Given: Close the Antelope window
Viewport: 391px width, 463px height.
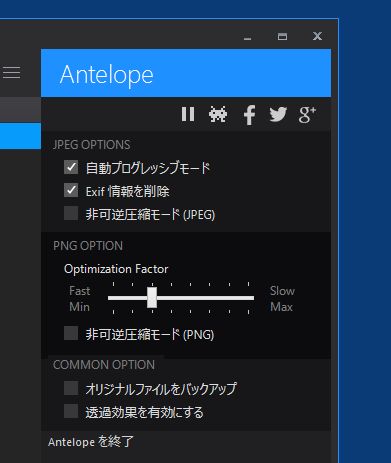Looking at the screenshot, I should pyautogui.click(x=317, y=36).
